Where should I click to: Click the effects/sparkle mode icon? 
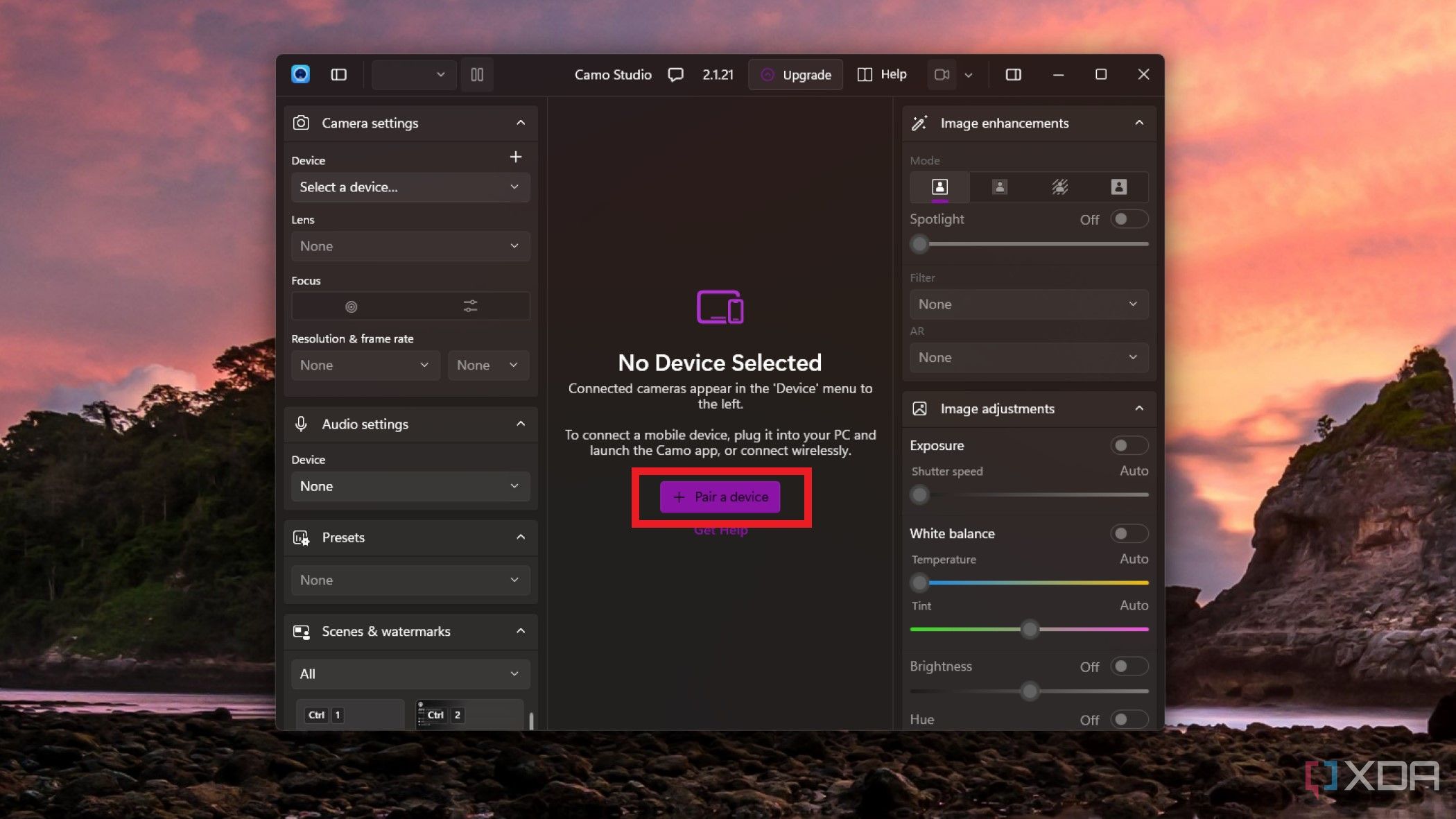click(1059, 187)
